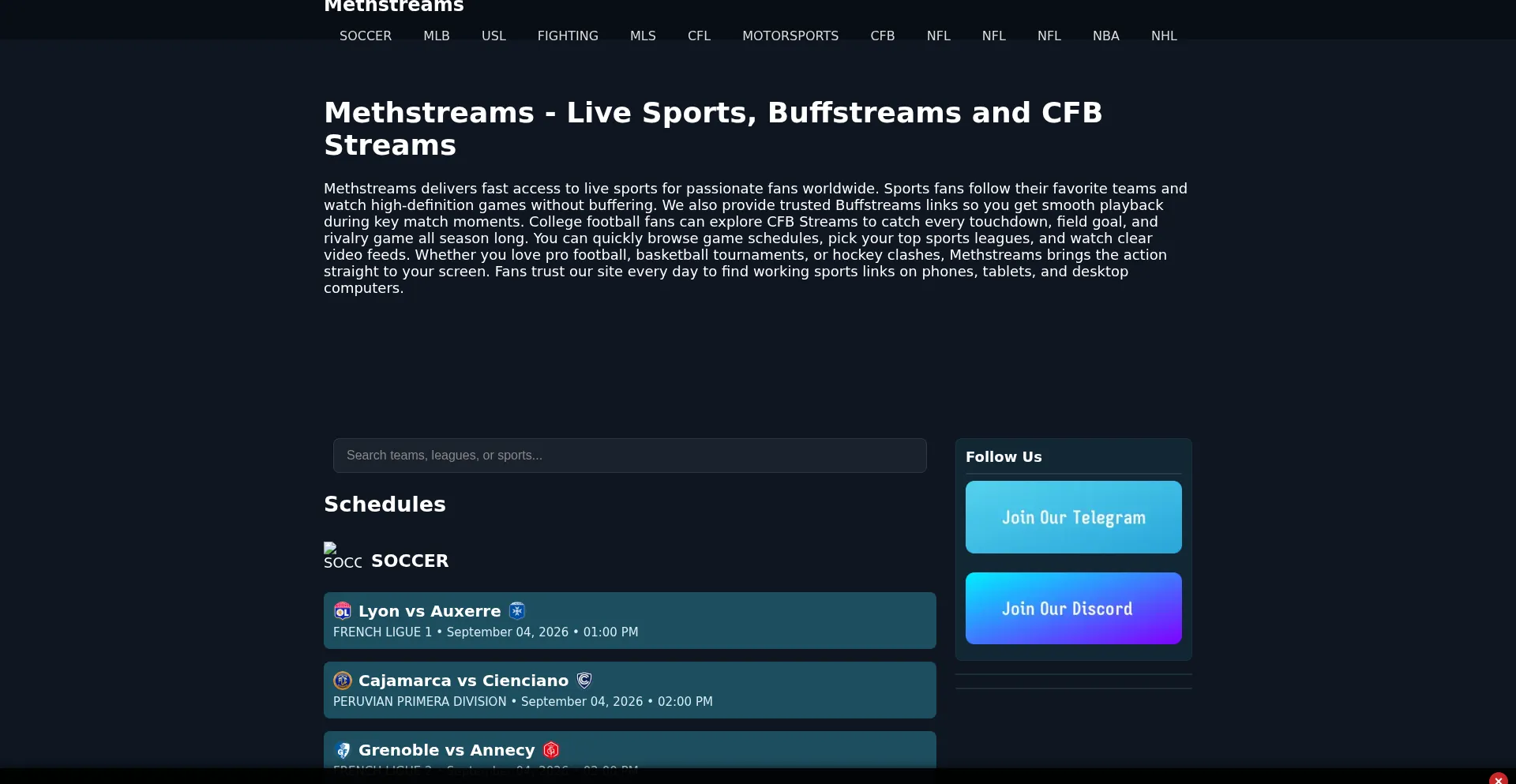Click the Cajamarca team crest icon
The width and height of the screenshot is (1516, 784).
pos(343,681)
